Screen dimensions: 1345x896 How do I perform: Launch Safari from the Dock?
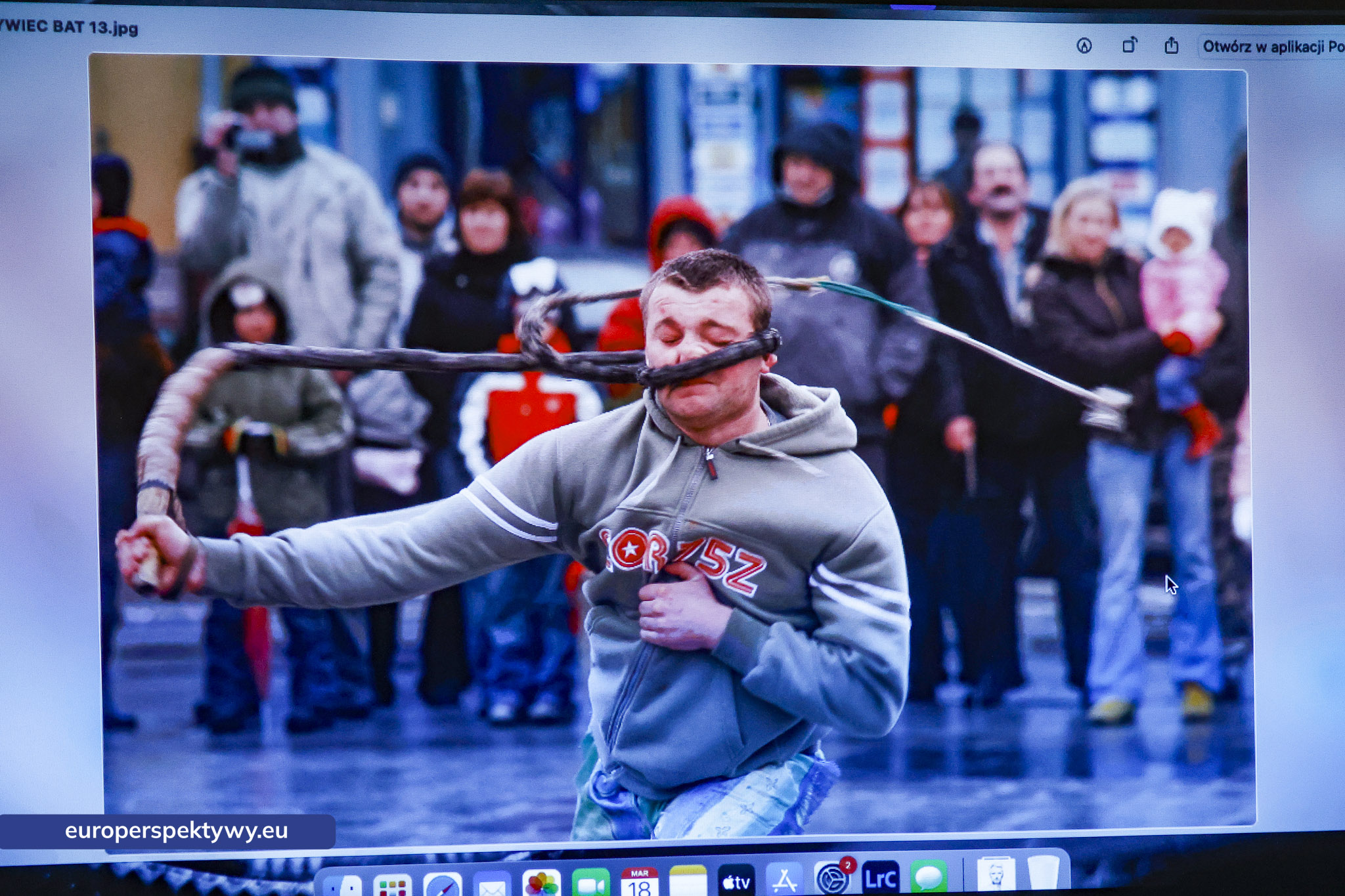(x=442, y=885)
